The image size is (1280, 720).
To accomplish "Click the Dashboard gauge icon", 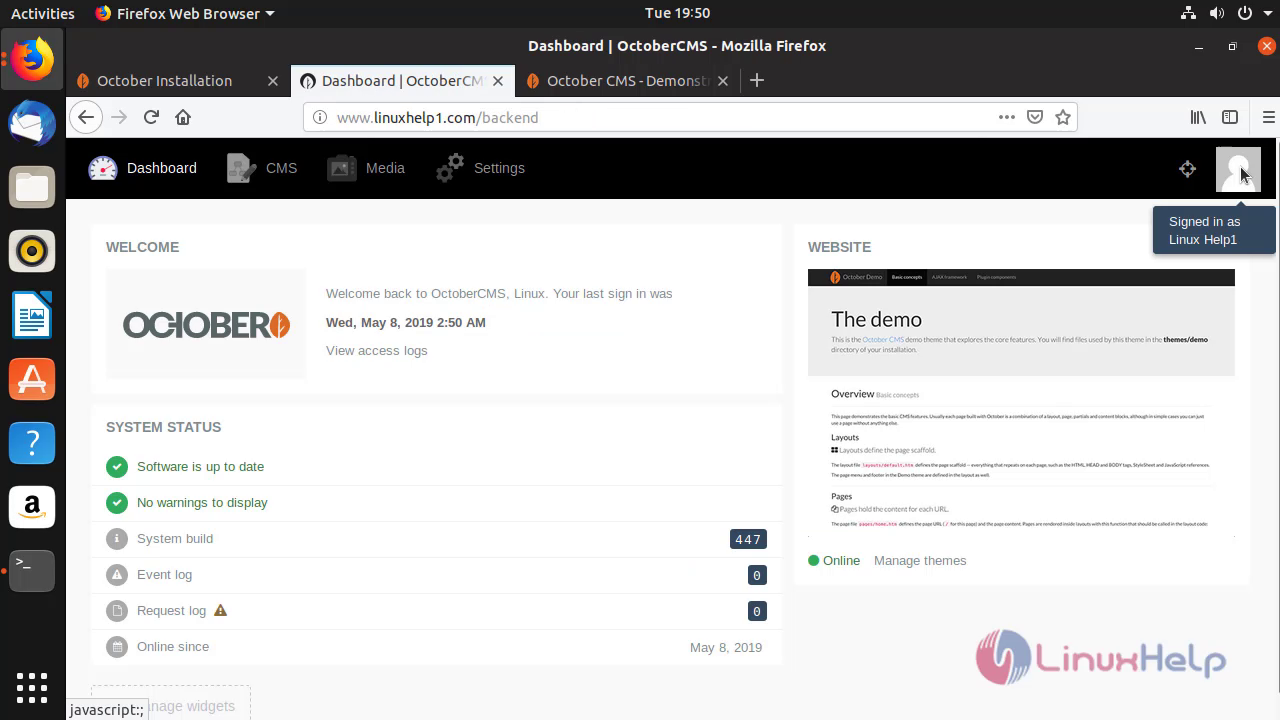I will 103,168.
